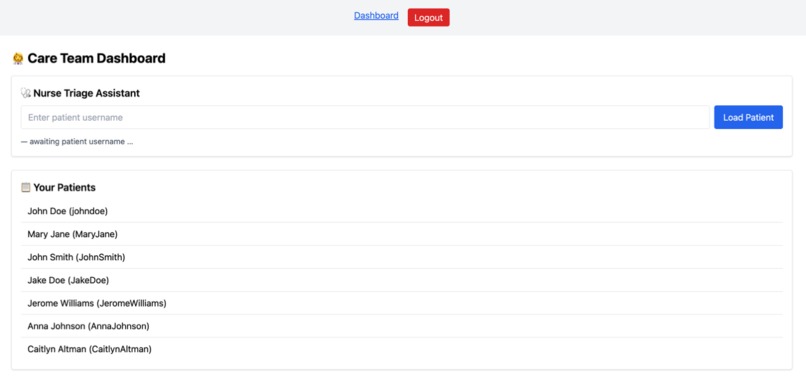Click the red Logout button

428,17
